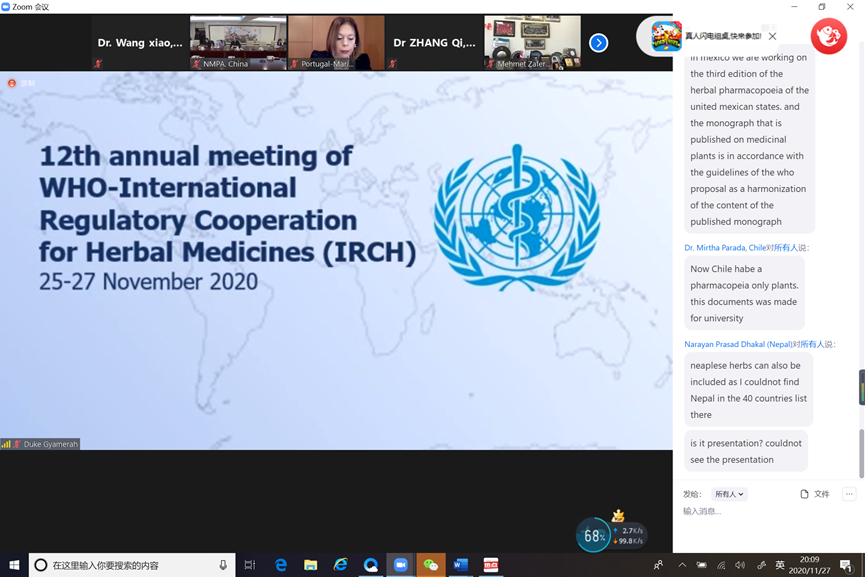Click the 68% memory usage floating widget
Image resolution: width=865 pixels, height=577 pixels.
click(594, 535)
